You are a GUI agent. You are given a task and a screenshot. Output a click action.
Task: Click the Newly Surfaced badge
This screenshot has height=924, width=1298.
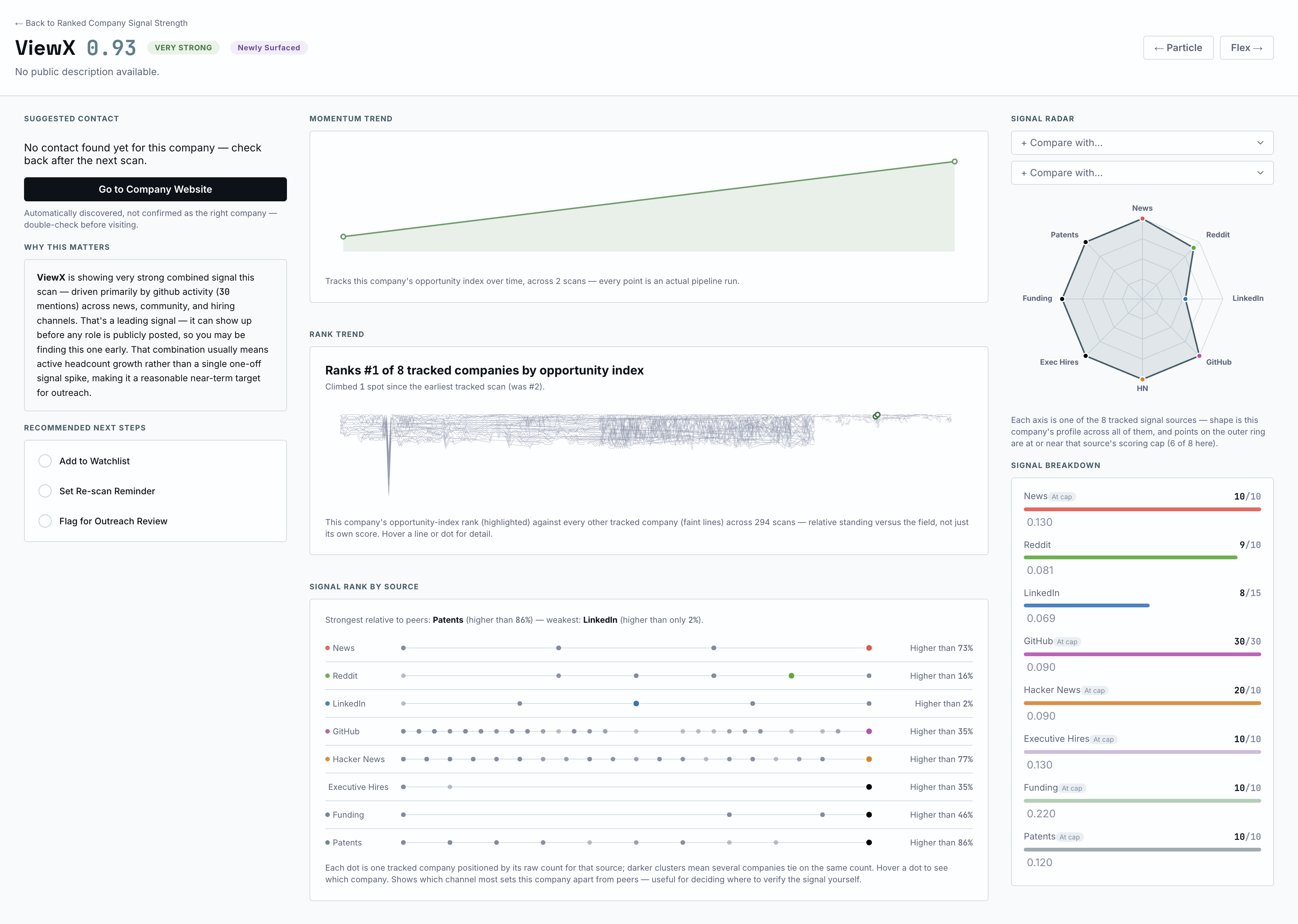click(x=269, y=48)
